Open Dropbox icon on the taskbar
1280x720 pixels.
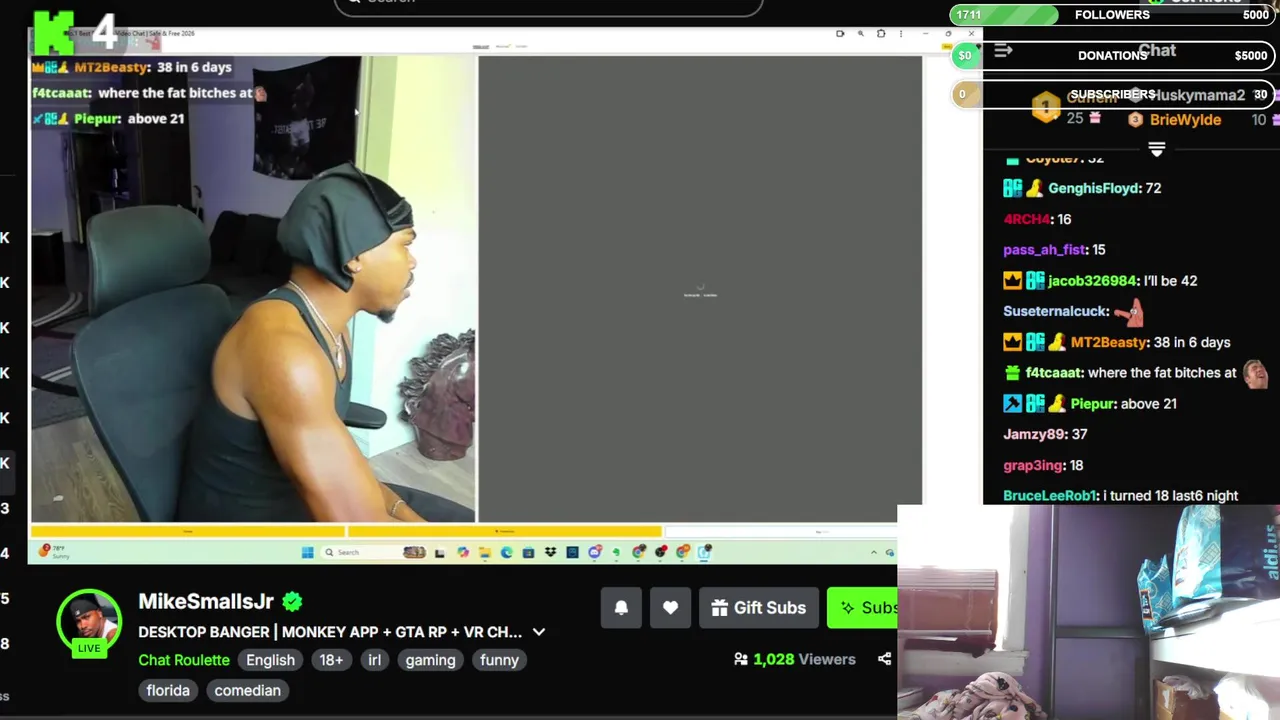pyautogui.click(x=550, y=552)
